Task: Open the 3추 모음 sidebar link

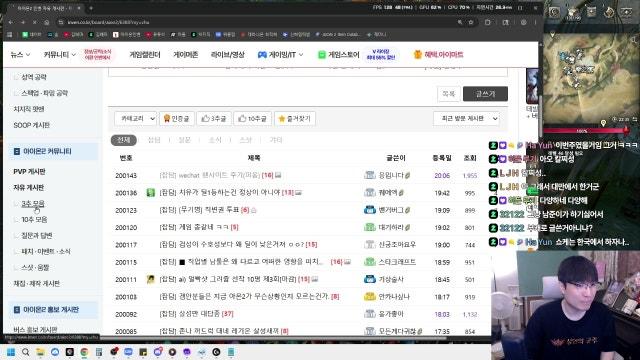Action: tap(33, 203)
